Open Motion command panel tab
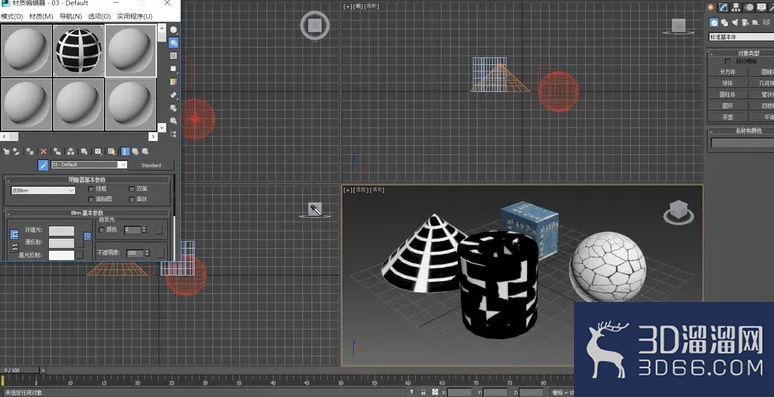The width and height of the screenshot is (774, 397). pyautogui.click(x=749, y=7)
